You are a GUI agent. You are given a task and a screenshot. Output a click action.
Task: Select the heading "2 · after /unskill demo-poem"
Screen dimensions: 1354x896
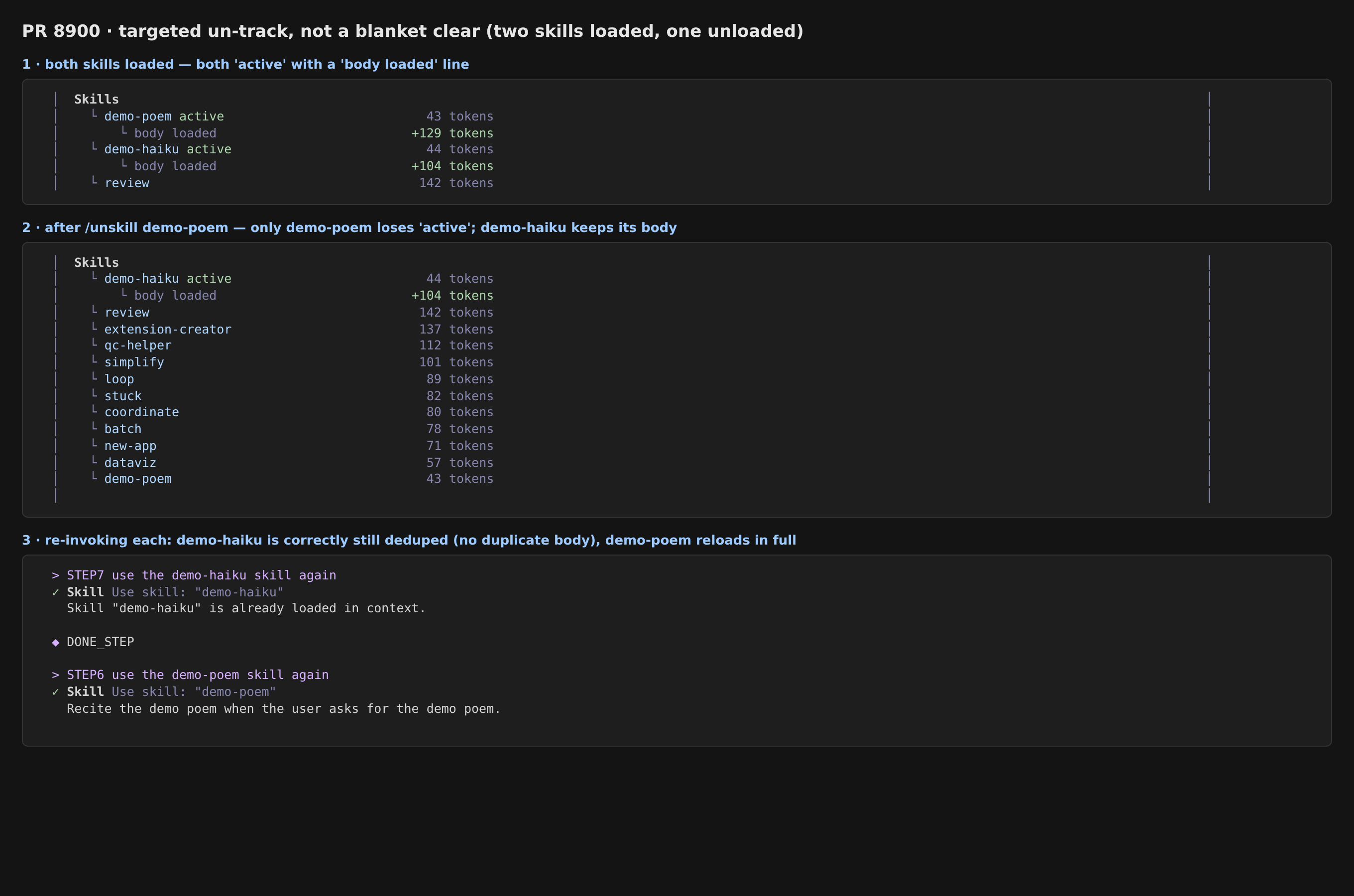tap(349, 227)
